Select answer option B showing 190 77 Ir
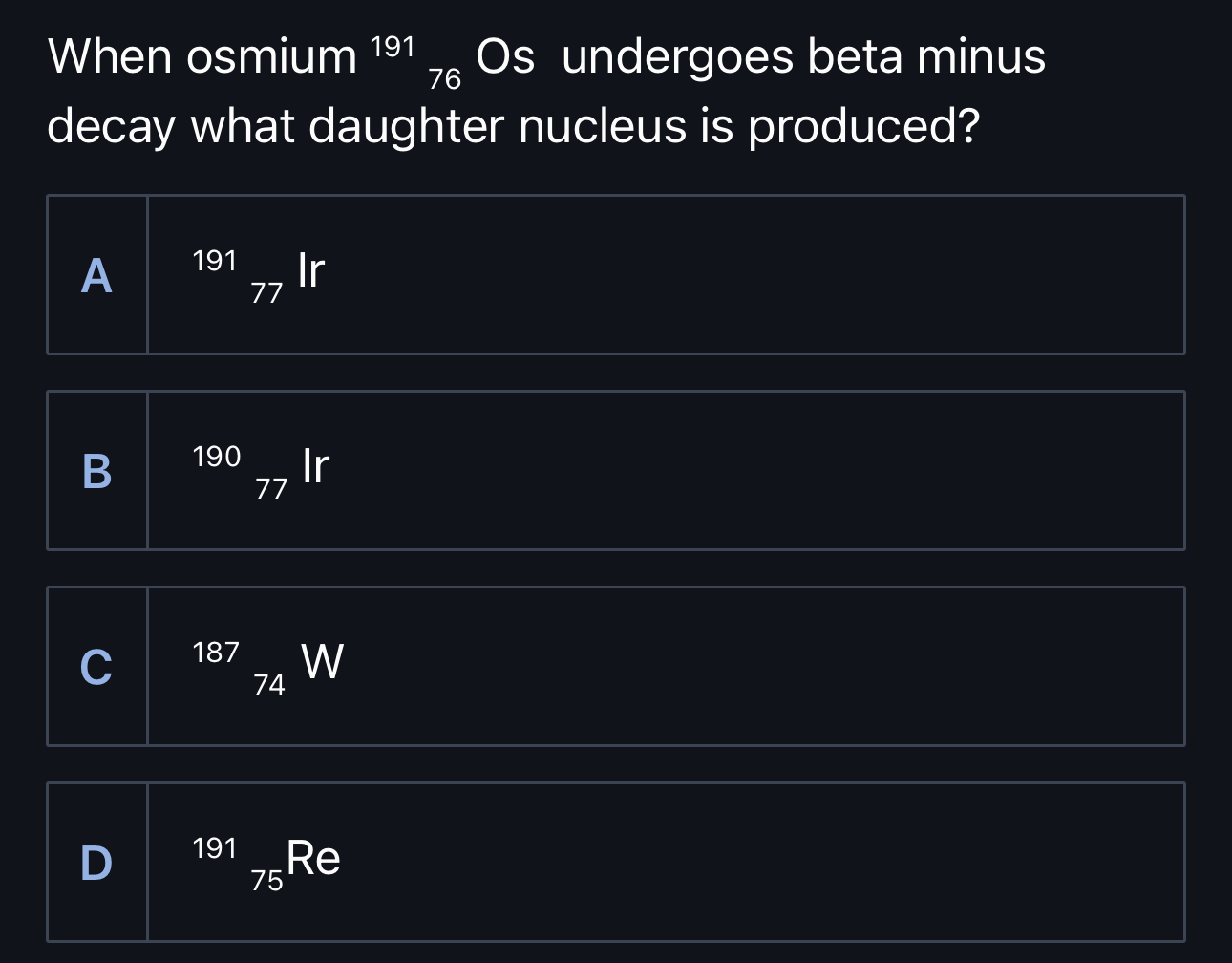Image resolution: width=1232 pixels, height=963 pixels. click(x=616, y=470)
